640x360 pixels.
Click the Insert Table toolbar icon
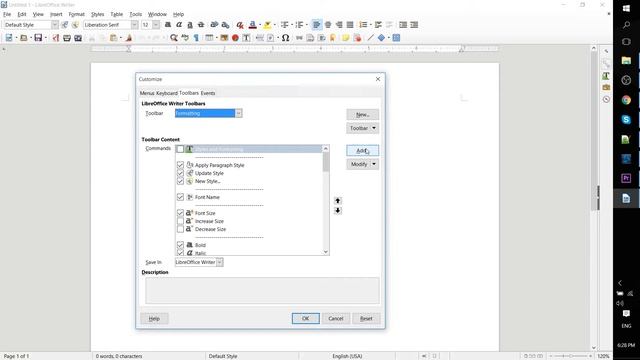click(209, 38)
